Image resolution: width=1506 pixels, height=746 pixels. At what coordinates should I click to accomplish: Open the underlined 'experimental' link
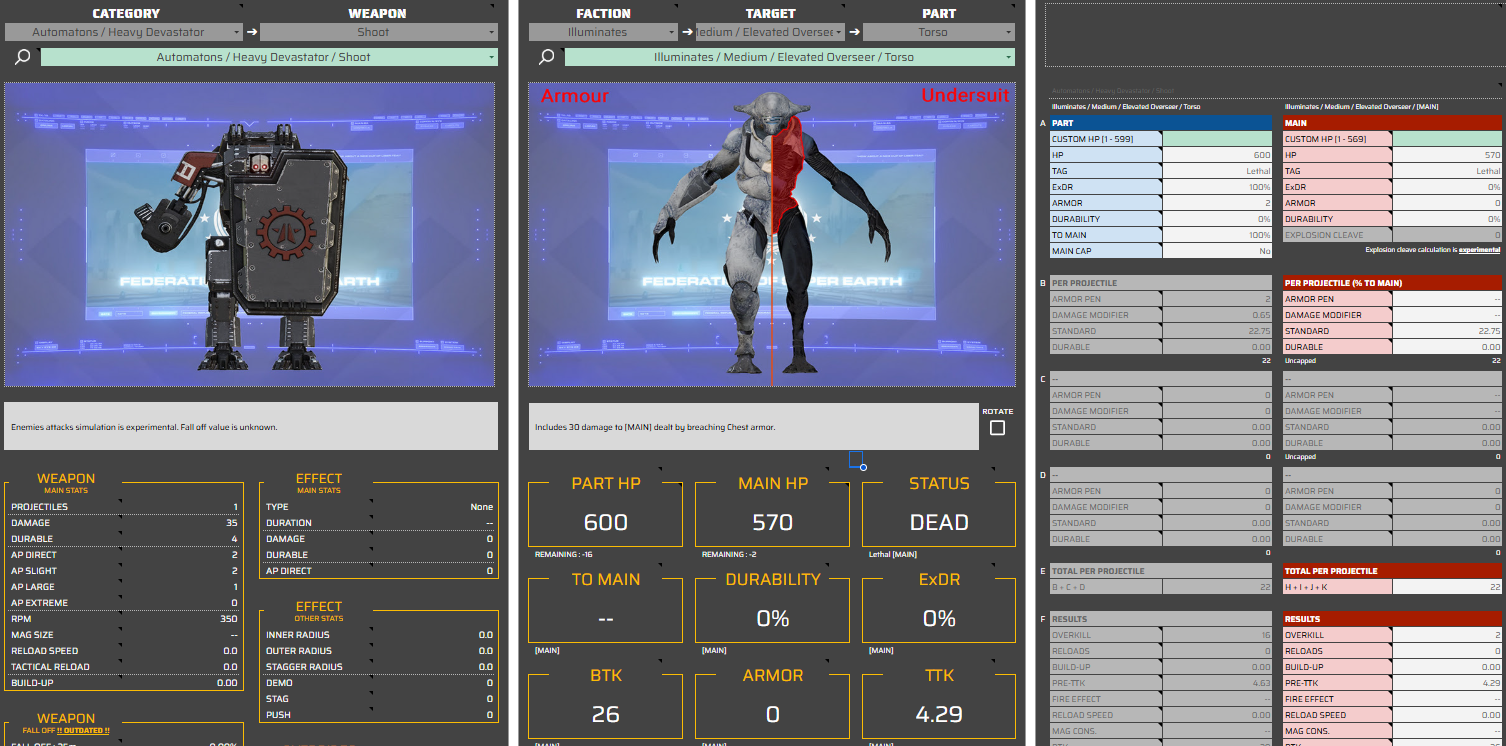[1479, 250]
